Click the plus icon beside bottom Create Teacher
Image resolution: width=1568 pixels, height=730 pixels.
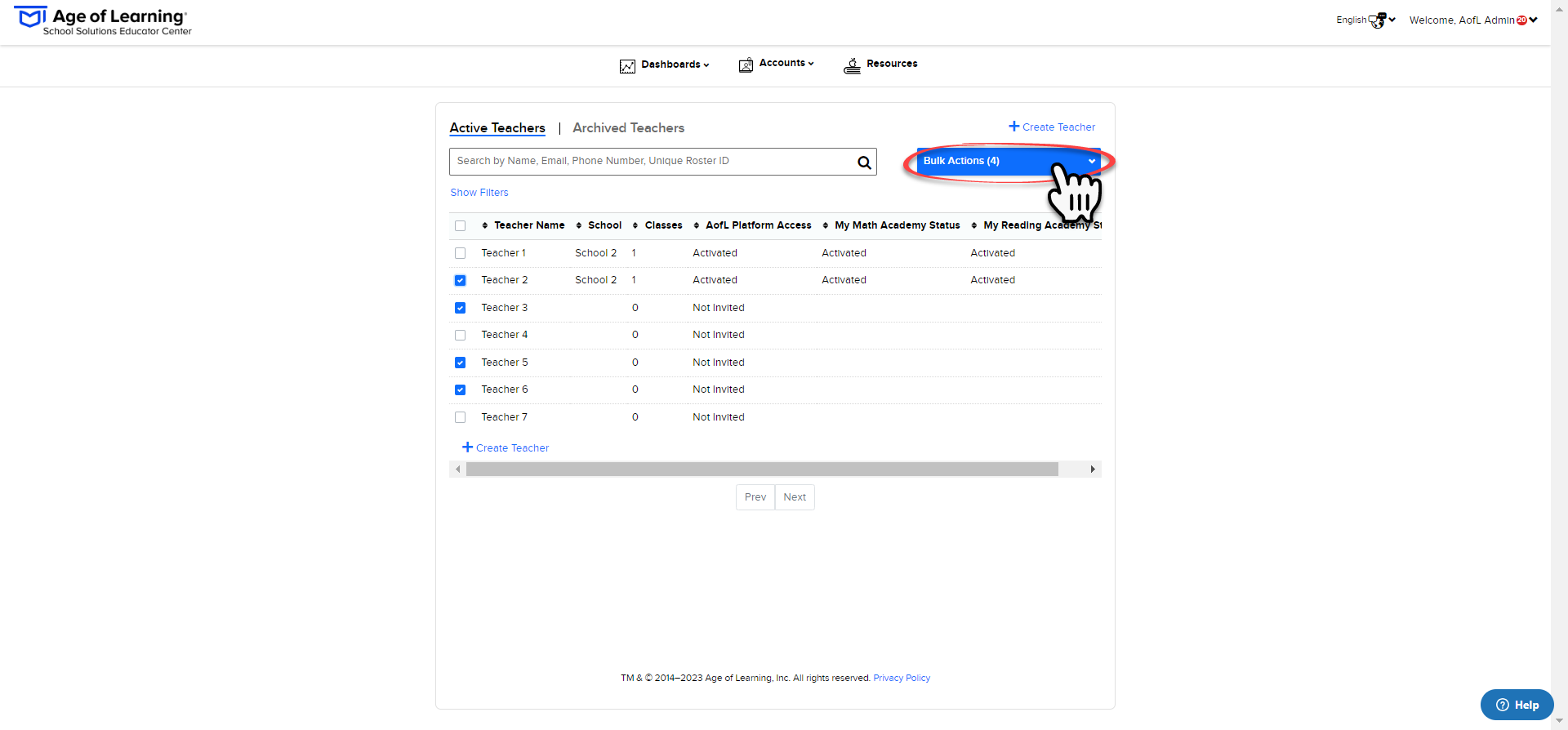467,447
